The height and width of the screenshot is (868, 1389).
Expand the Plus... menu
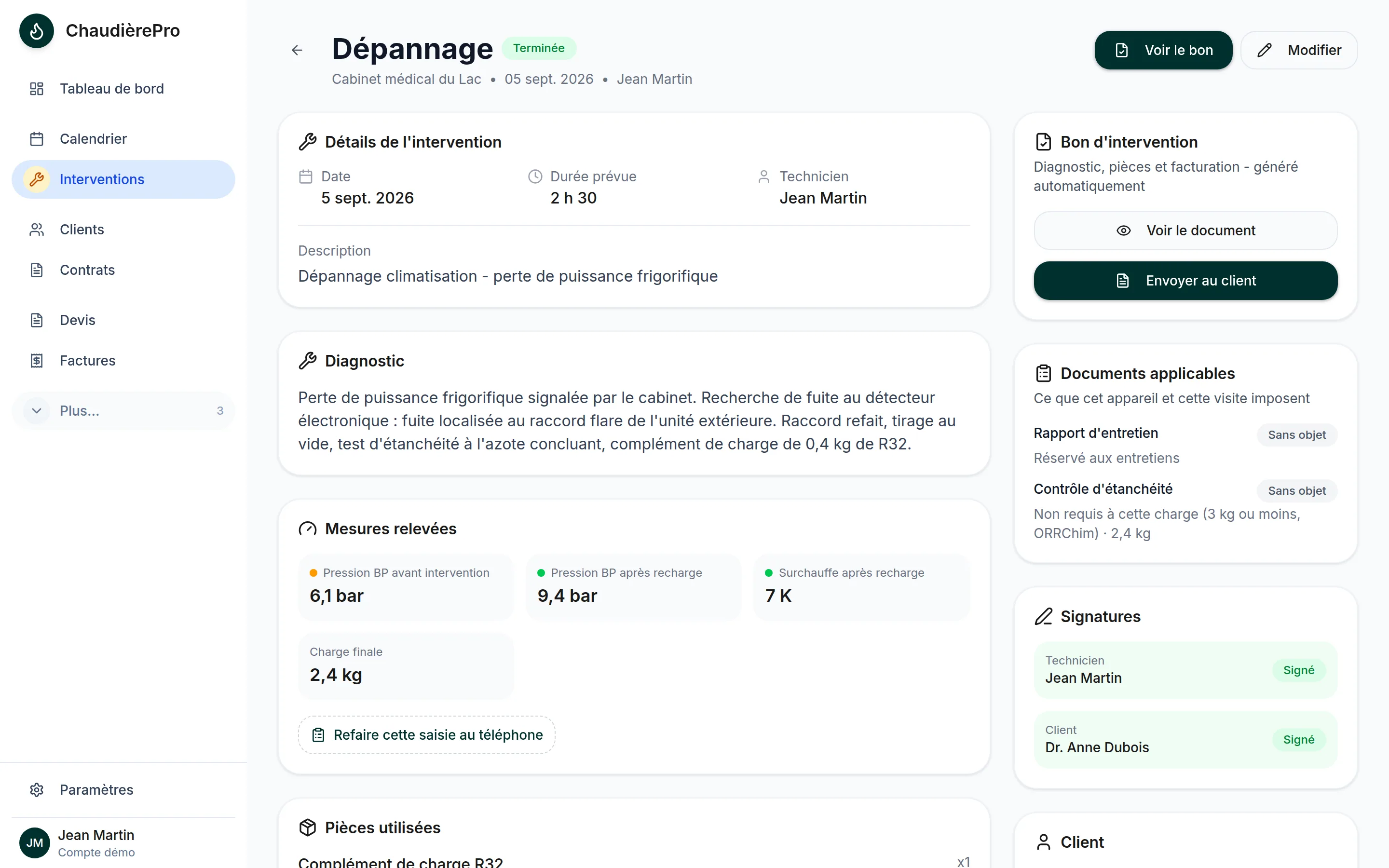tap(123, 411)
